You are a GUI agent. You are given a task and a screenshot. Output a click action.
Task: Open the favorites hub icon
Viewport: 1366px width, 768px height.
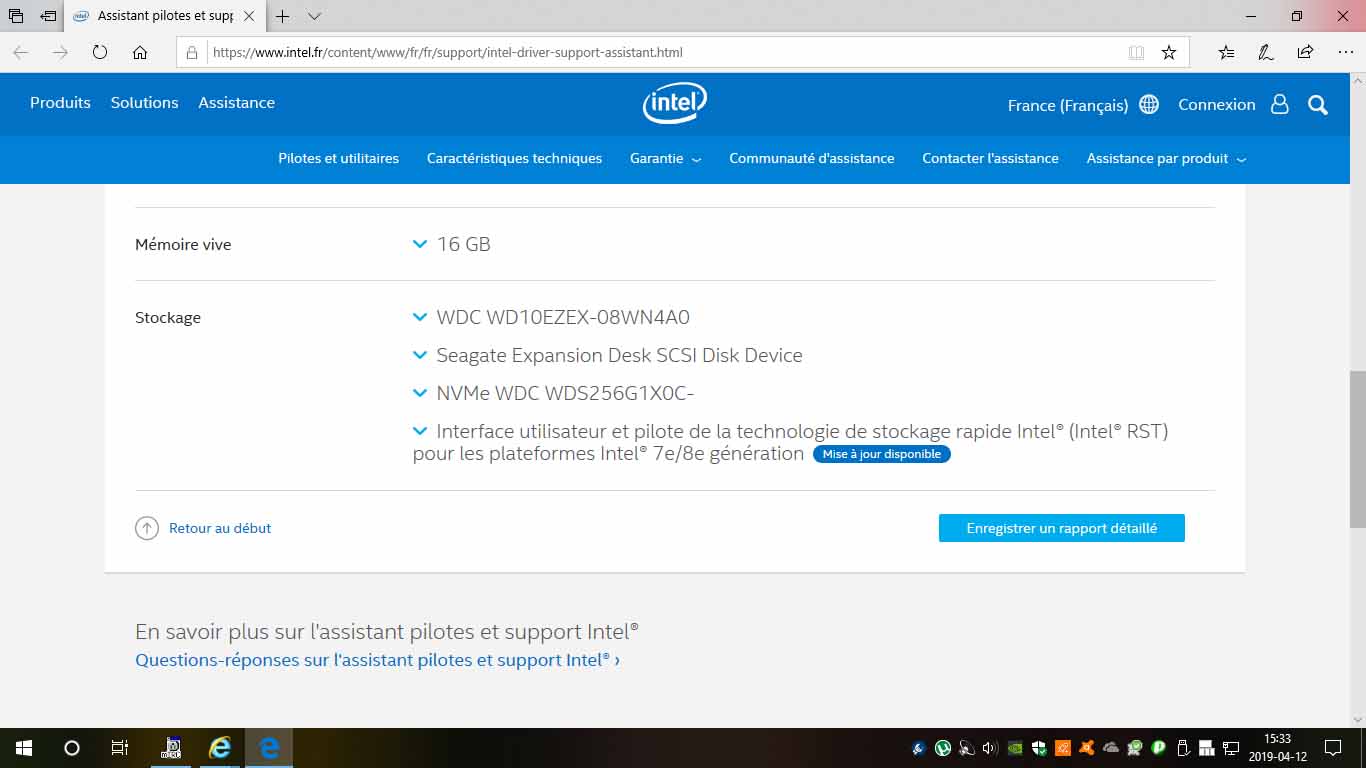point(1227,52)
